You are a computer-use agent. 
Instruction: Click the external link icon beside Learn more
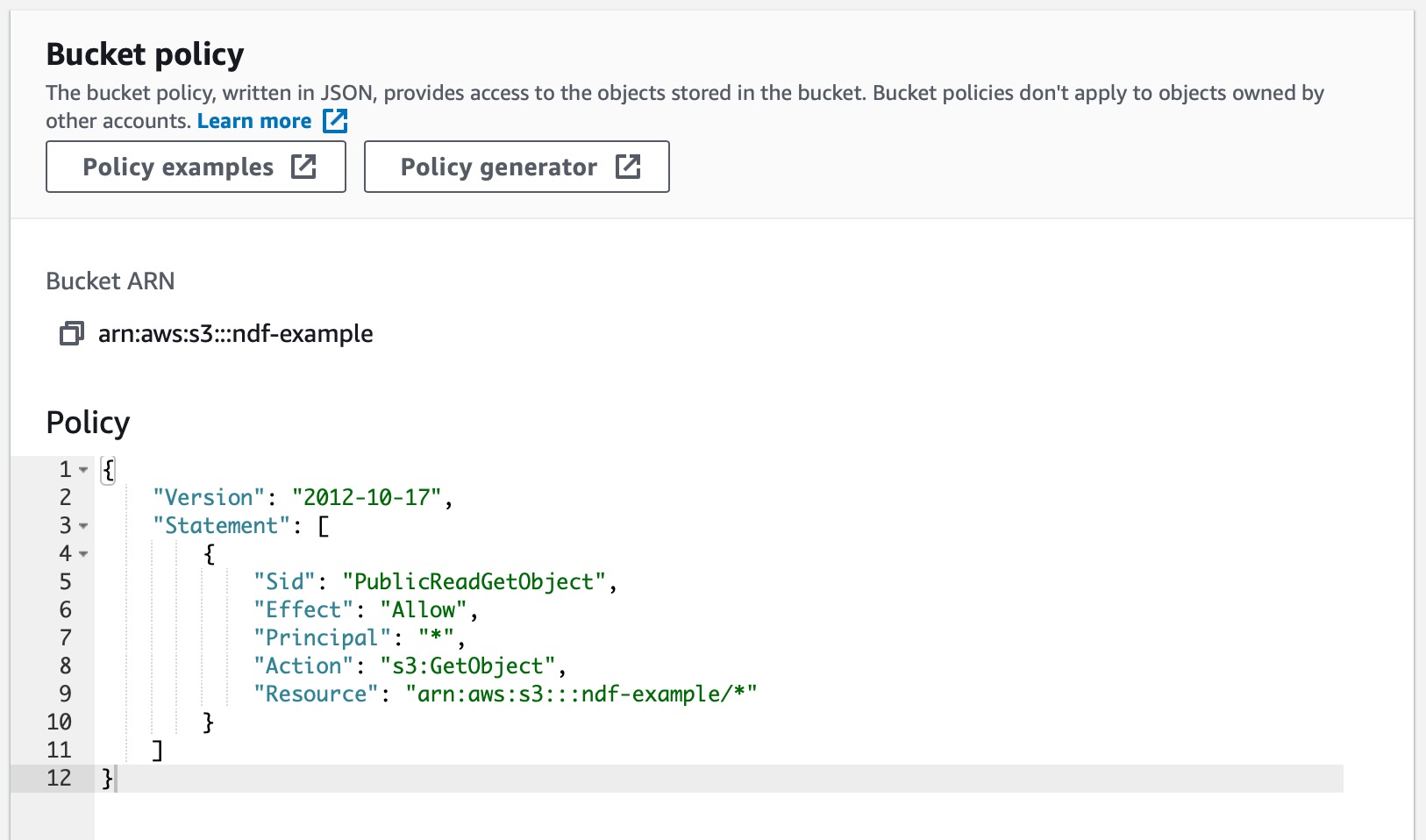[335, 121]
